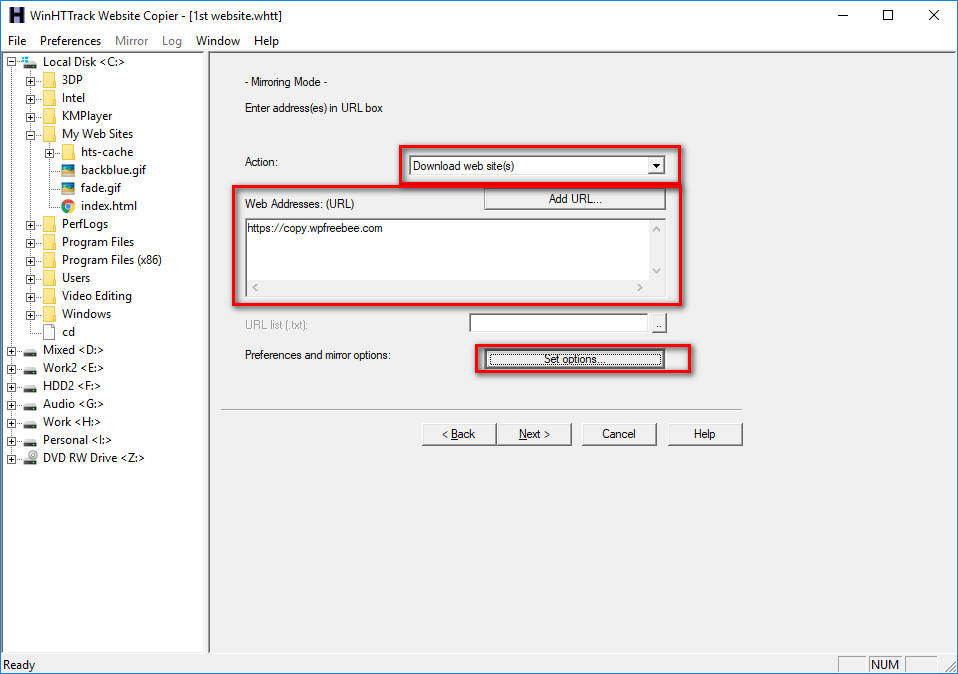Click the fade.gif image file icon
Screen dimensions: 958x674
point(68,188)
